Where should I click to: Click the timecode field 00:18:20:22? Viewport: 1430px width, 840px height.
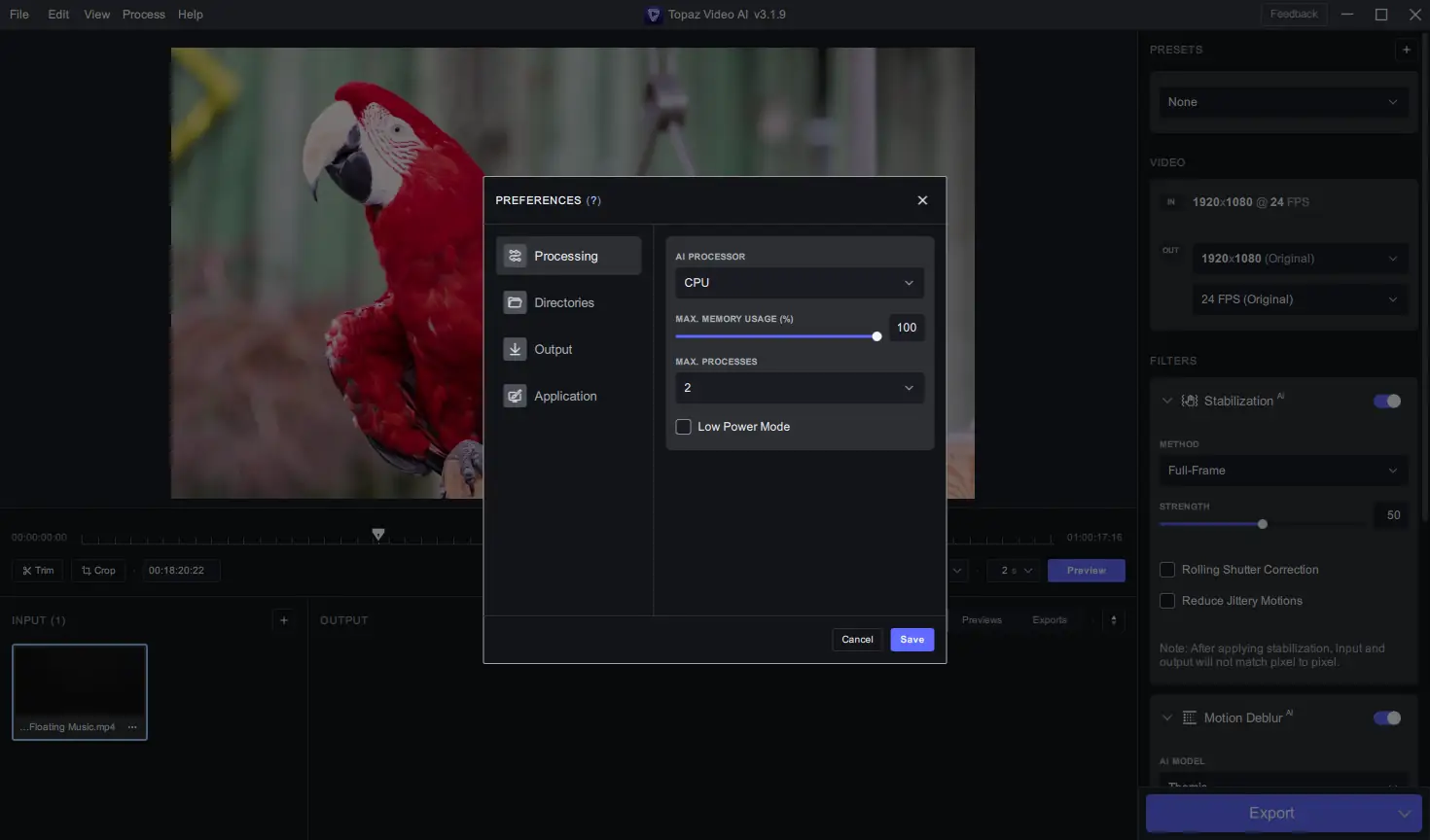pos(180,571)
